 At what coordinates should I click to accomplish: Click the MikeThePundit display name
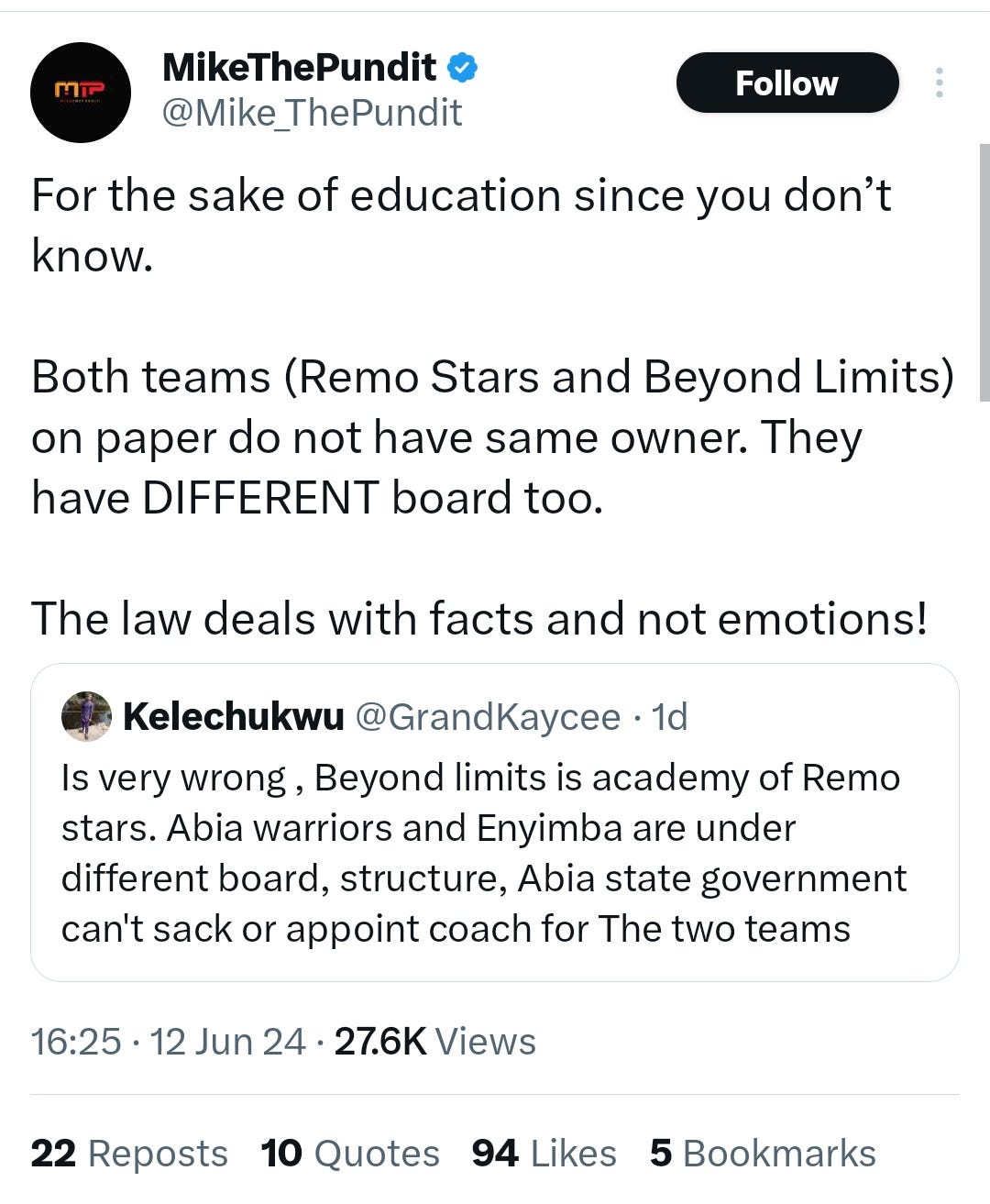pyautogui.click(x=299, y=67)
